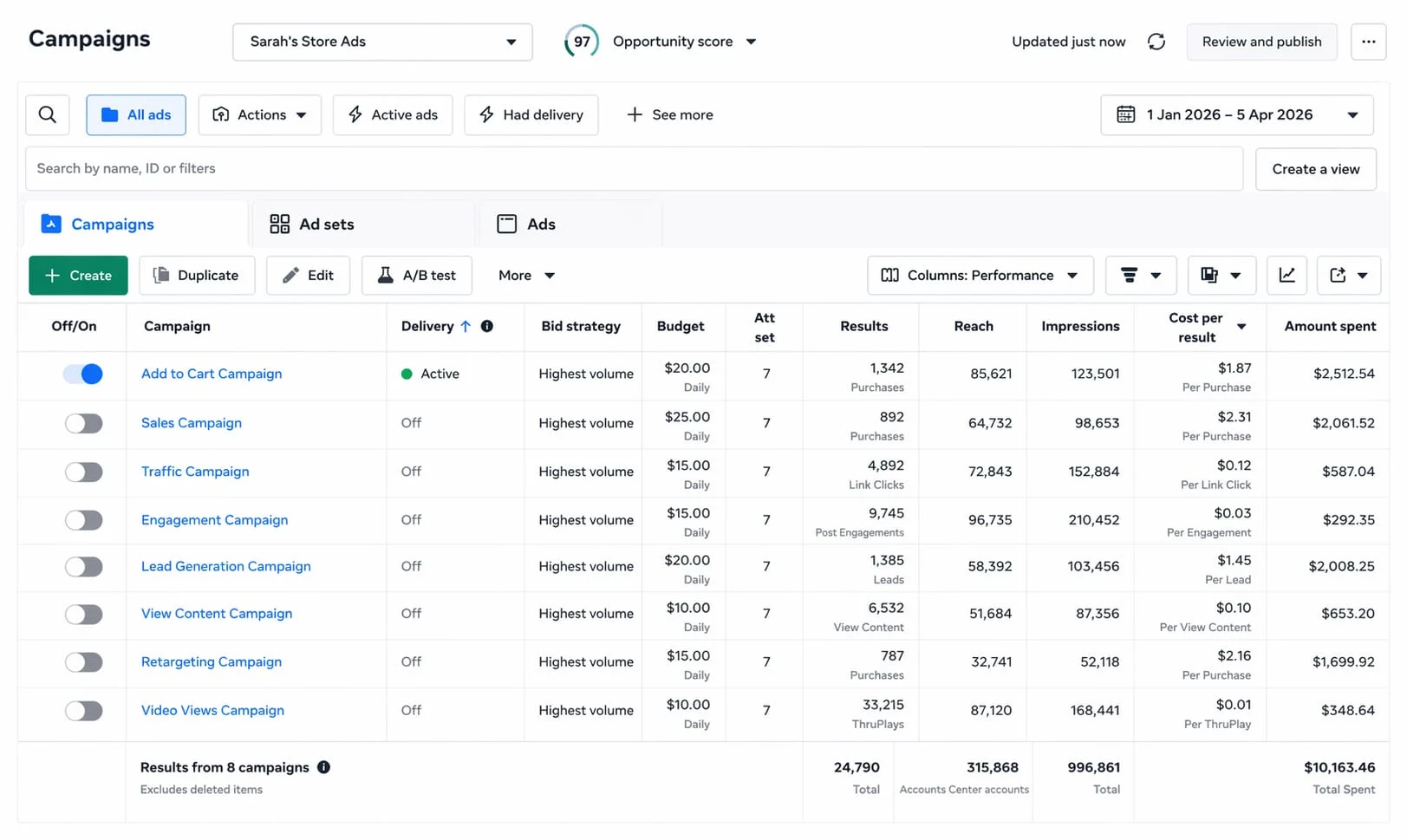Select the All ads filter tab
This screenshot has width=1407, height=840.
(x=136, y=114)
